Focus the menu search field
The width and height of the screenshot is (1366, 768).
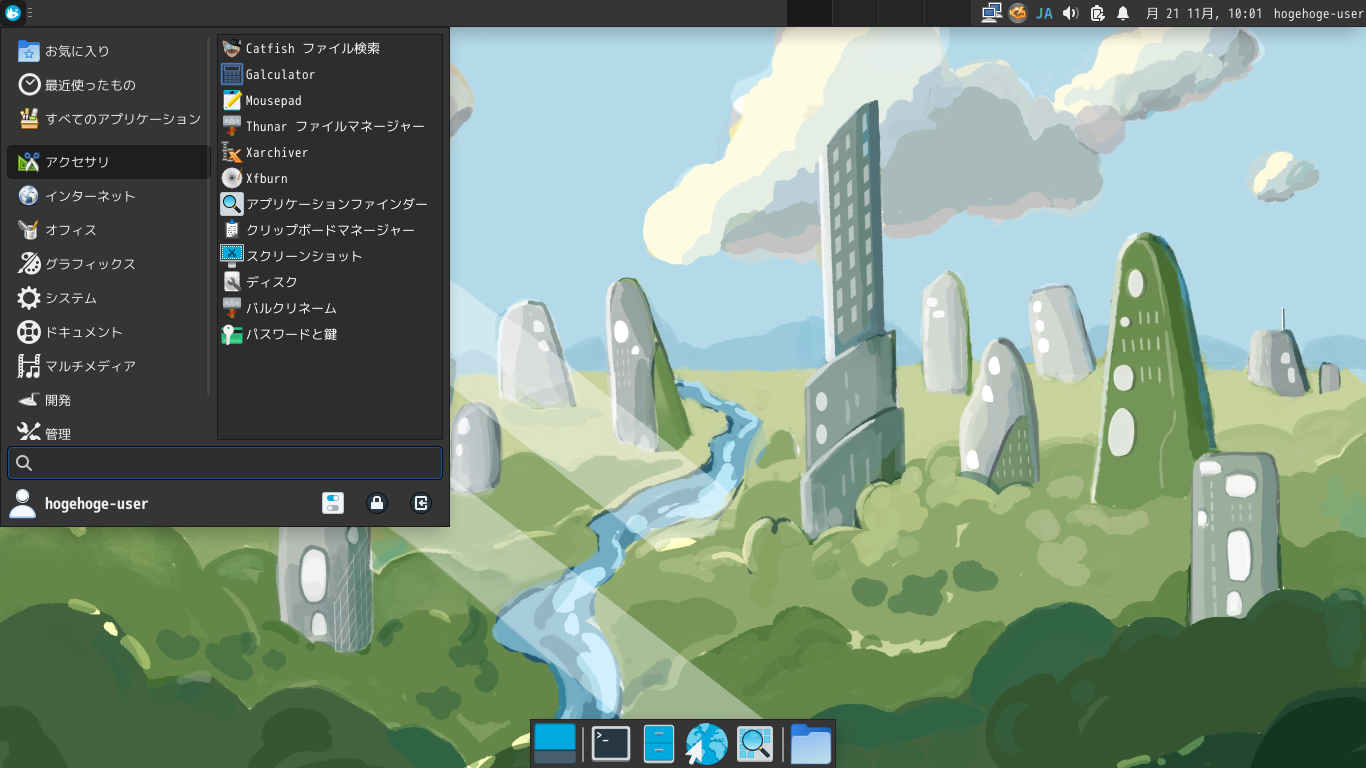(225, 463)
